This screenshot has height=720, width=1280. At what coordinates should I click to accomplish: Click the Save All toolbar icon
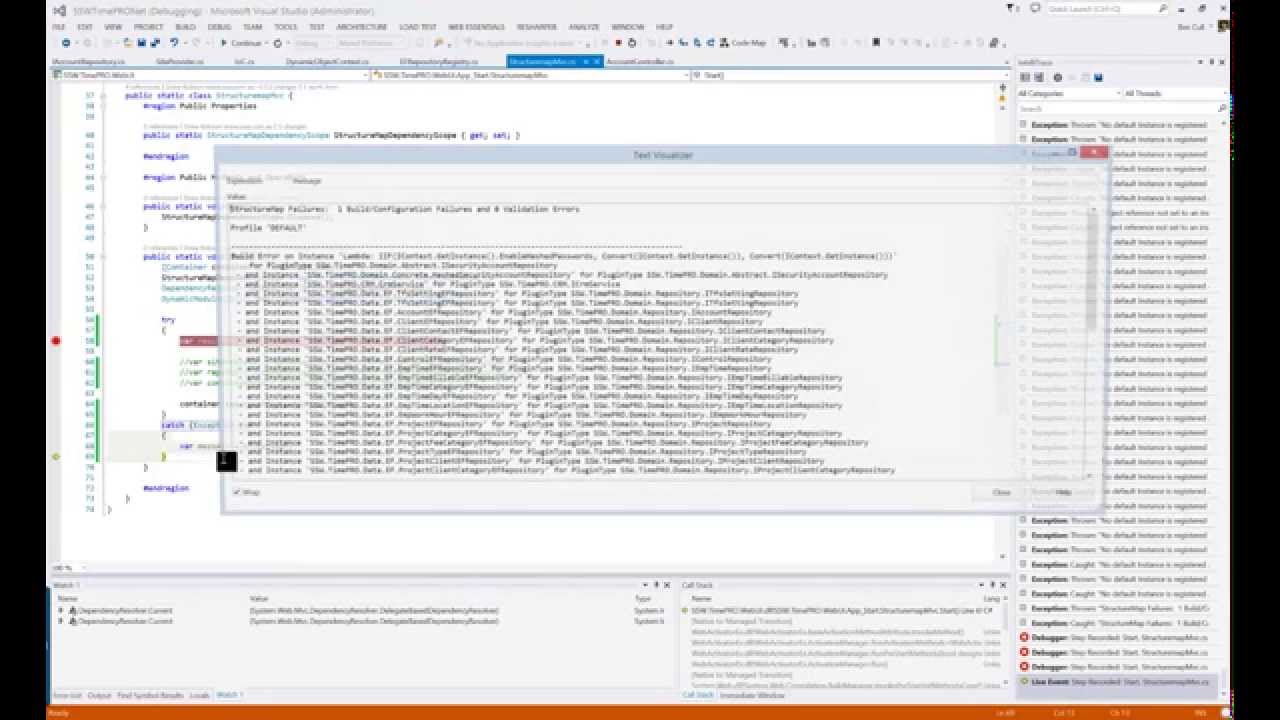pos(155,42)
